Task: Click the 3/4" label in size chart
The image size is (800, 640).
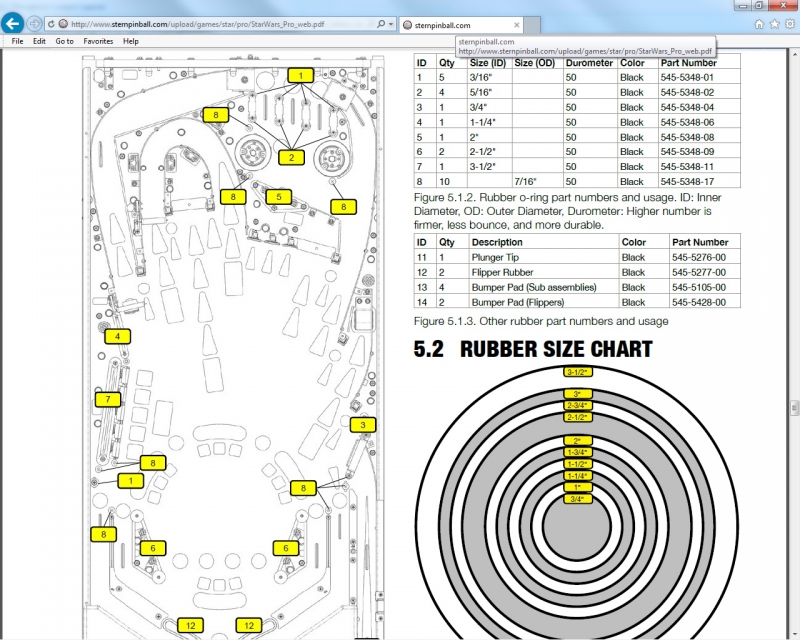Action: click(578, 499)
